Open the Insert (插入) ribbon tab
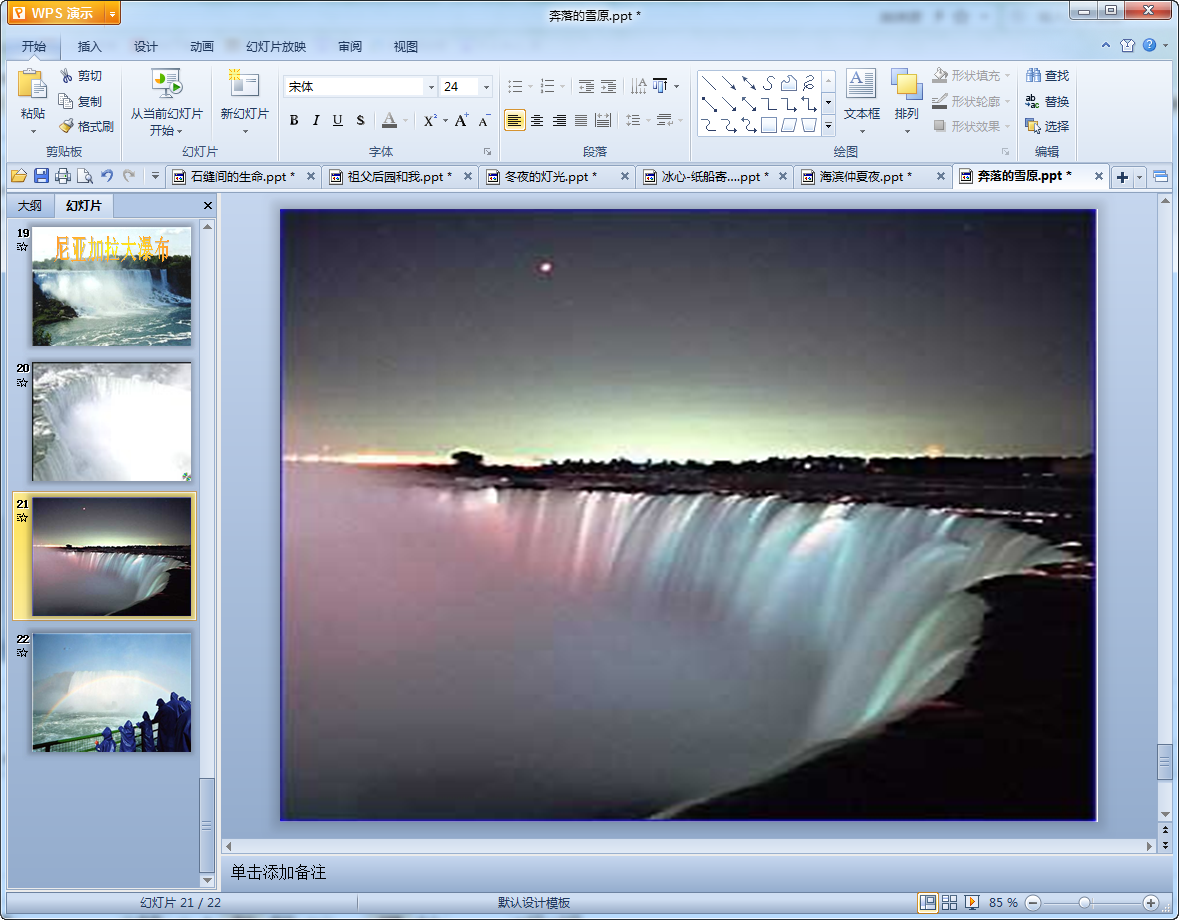1179x920 pixels. coord(90,47)
